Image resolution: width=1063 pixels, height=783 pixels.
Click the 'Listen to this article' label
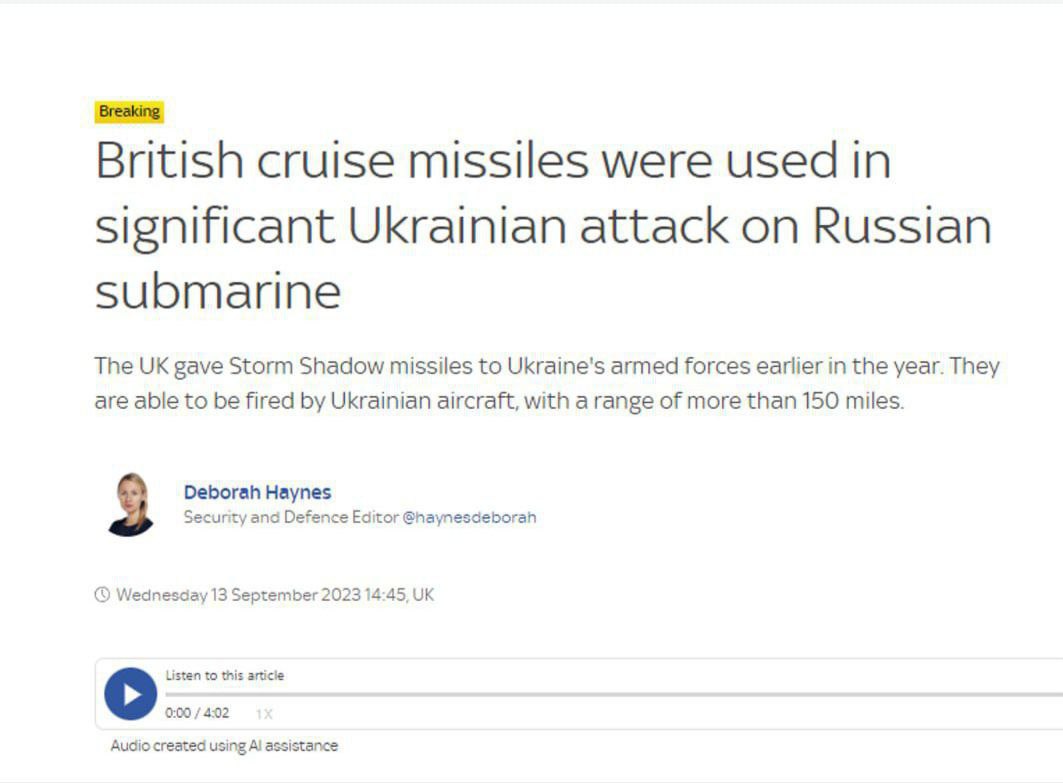pos(224,675)
